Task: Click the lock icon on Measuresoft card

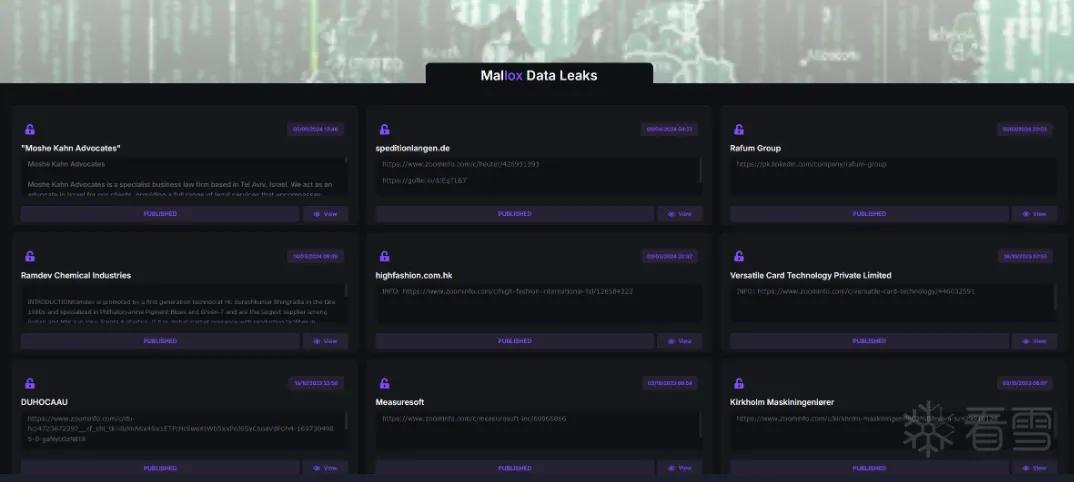Action: pos(384,383)
